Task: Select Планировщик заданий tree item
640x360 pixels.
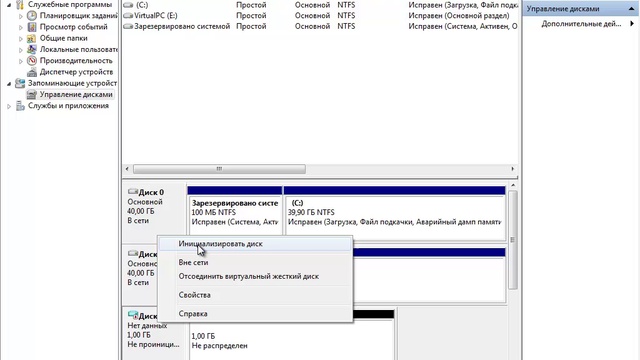Action: pos(78,16)
